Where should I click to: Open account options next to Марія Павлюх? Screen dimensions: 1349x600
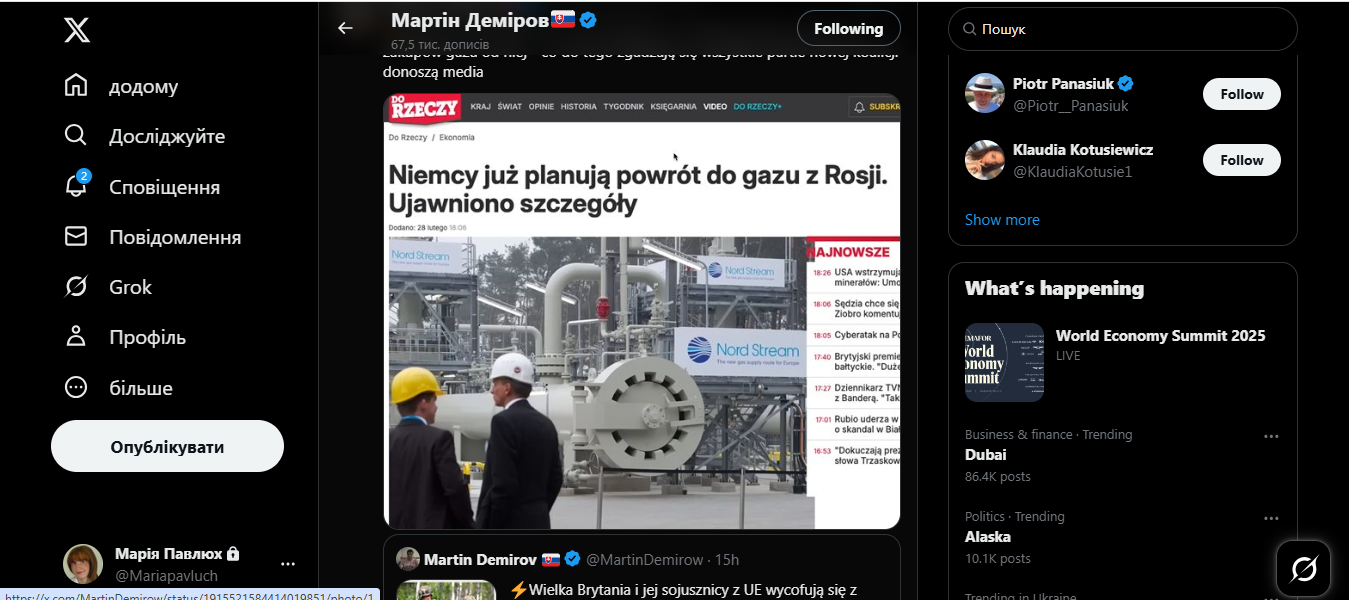click(288, 564)
